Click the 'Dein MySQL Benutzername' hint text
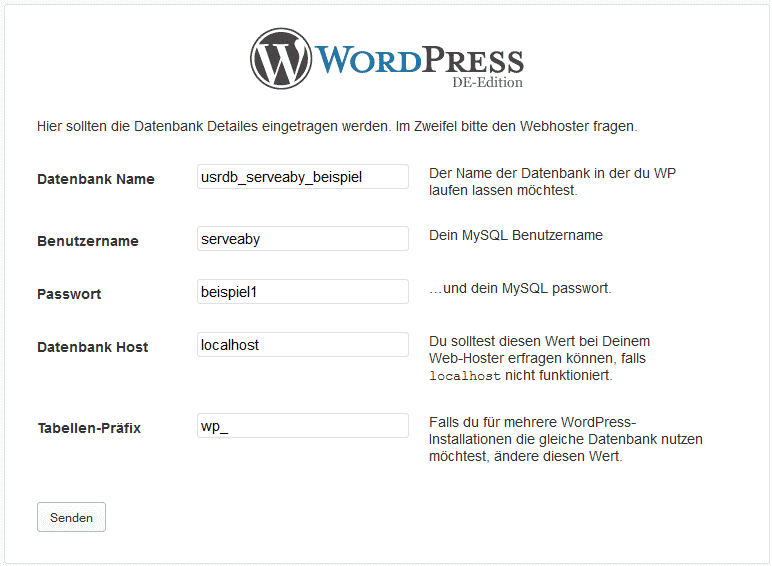 (x=515, y=236)
